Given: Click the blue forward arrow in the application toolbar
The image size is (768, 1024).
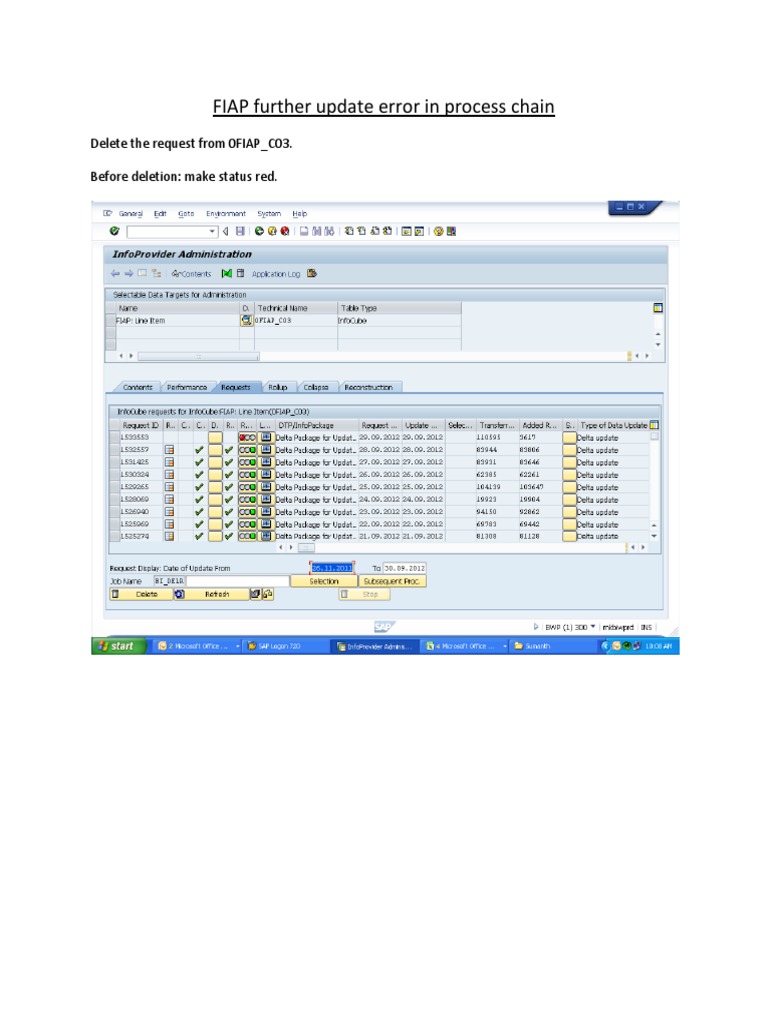Looking at the screenshot, I should (x=129, y=274).
